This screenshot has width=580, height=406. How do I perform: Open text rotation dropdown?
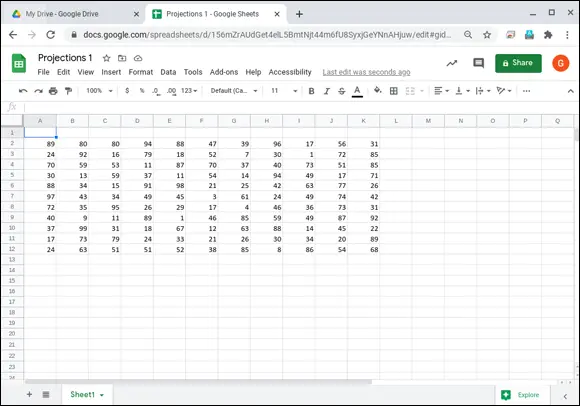pos(504,91)
